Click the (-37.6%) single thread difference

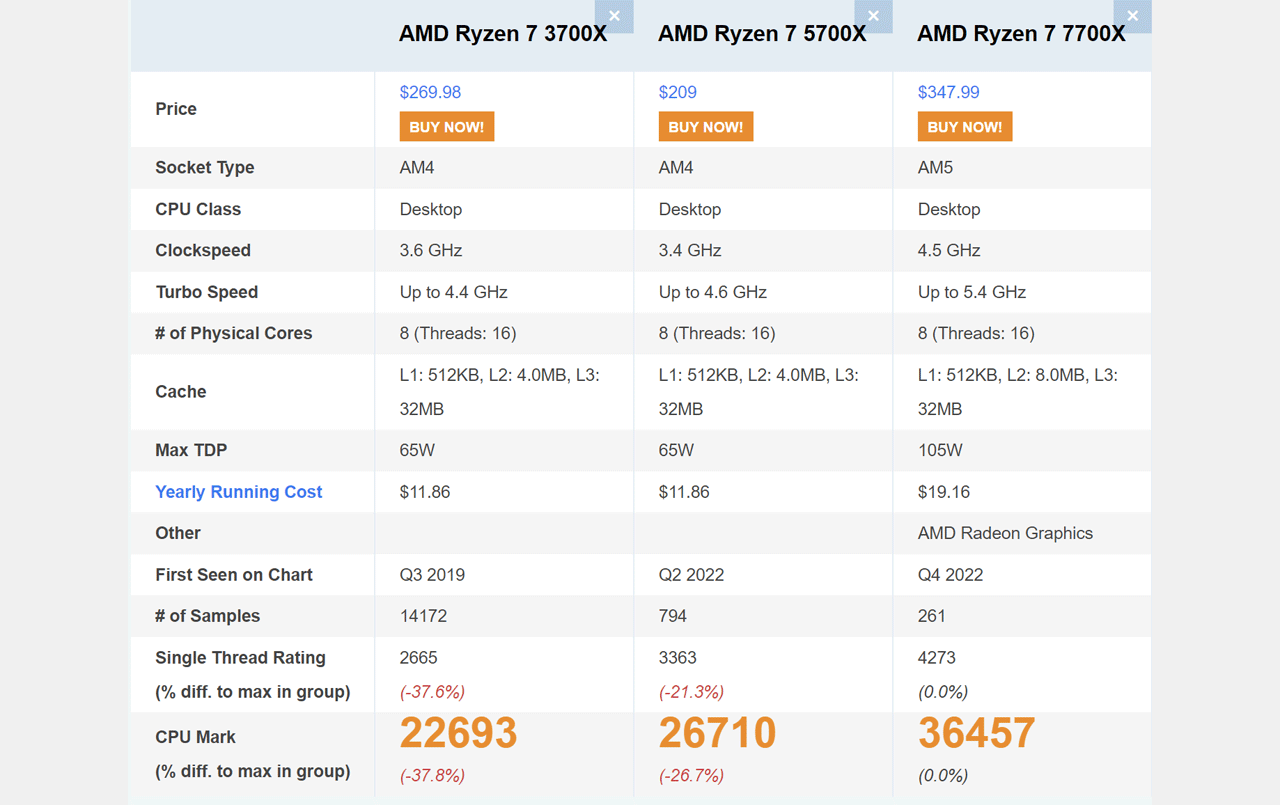point(432,692)
